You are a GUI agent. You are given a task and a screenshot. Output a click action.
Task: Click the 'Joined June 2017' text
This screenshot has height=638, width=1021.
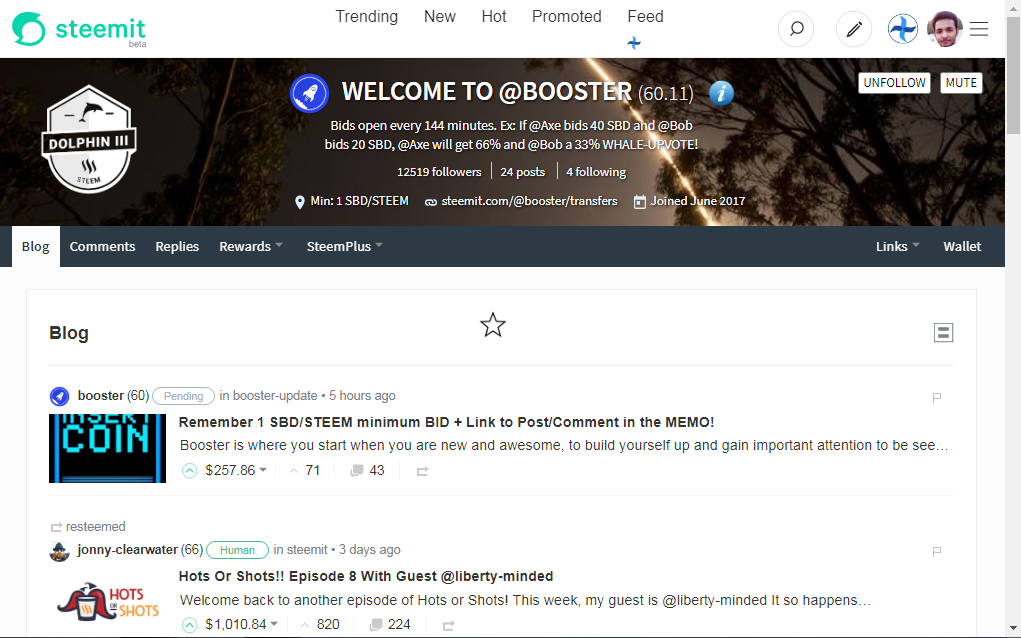(x=697, y=201)
